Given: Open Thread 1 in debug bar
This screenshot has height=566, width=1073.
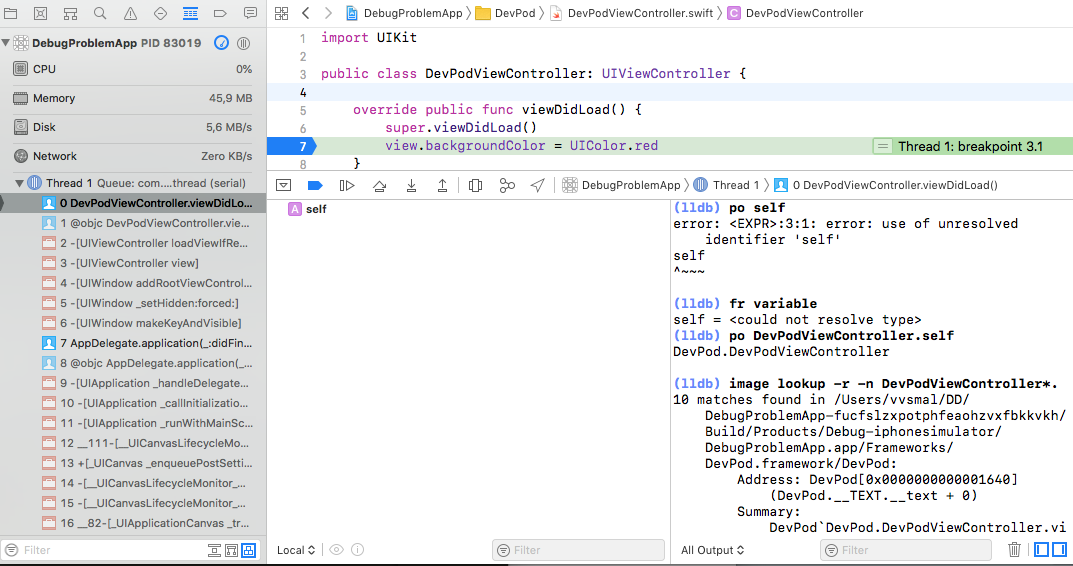Looking at the screenshot, I should tap(727, 185).
